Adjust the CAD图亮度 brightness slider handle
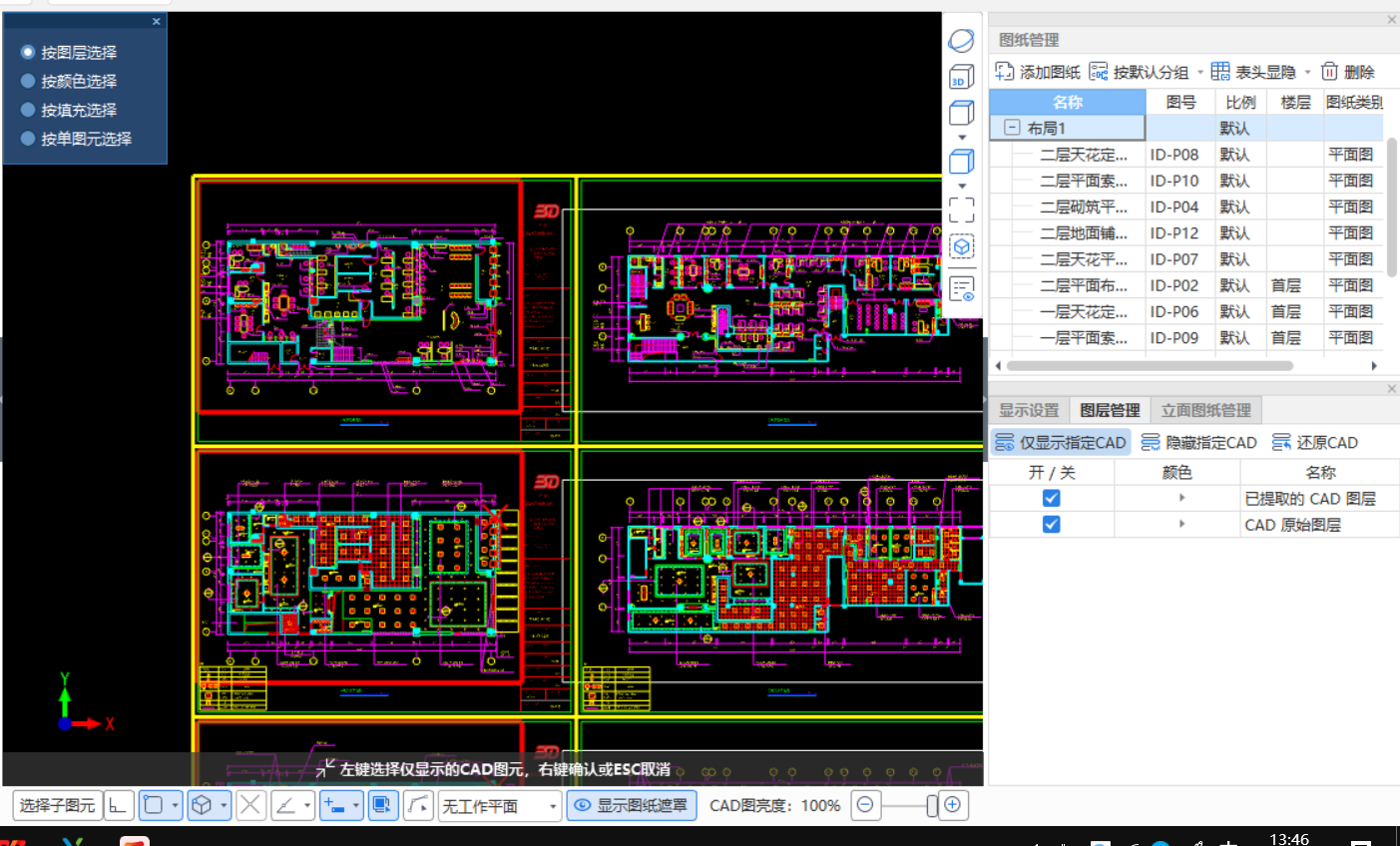This screenshot has width=1400, height=846. coord(932,805)
